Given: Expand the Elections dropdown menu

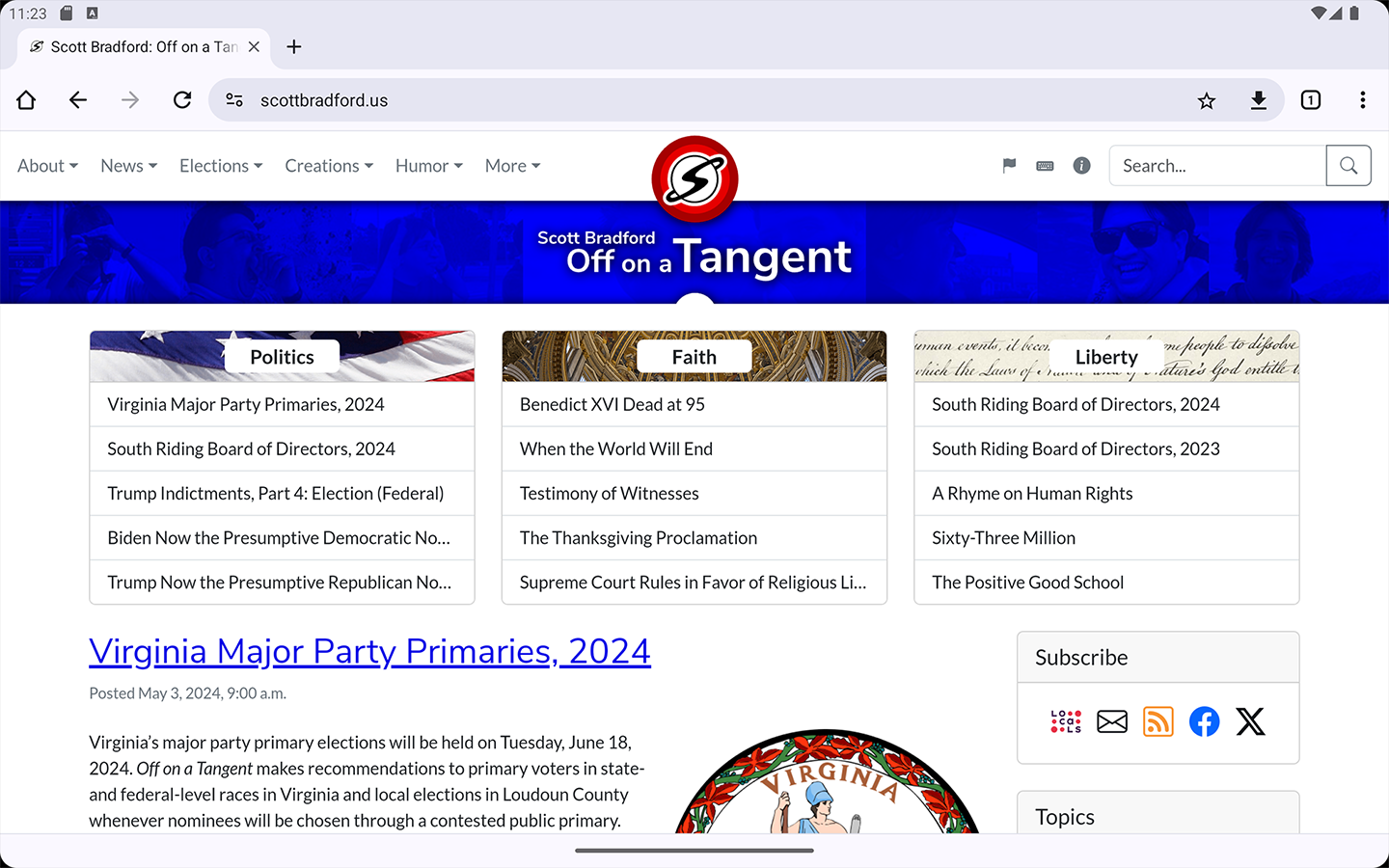Looking at the screenshot, I should point(221,166).
